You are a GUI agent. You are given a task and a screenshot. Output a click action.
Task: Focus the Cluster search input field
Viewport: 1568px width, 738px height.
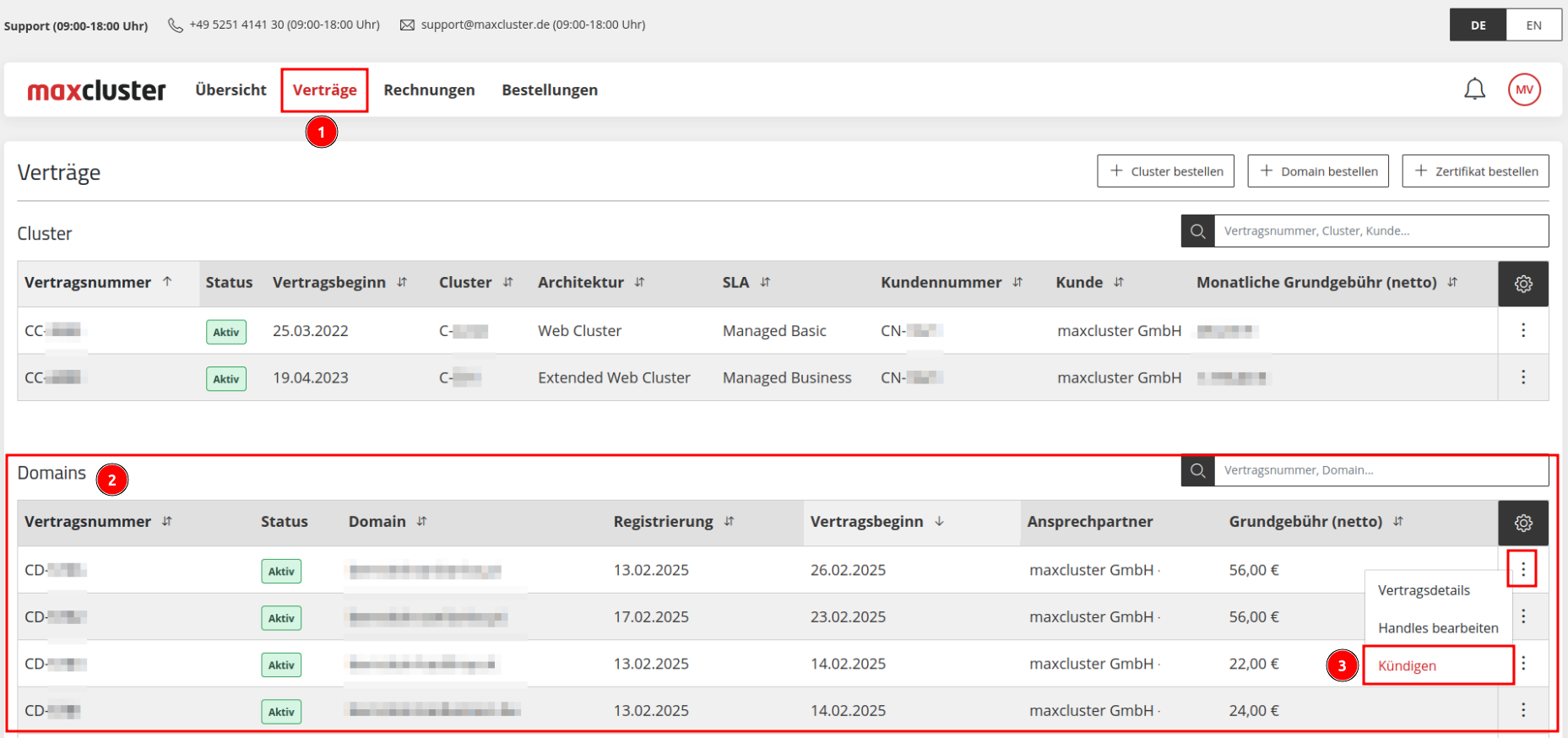coord(1381,231)
